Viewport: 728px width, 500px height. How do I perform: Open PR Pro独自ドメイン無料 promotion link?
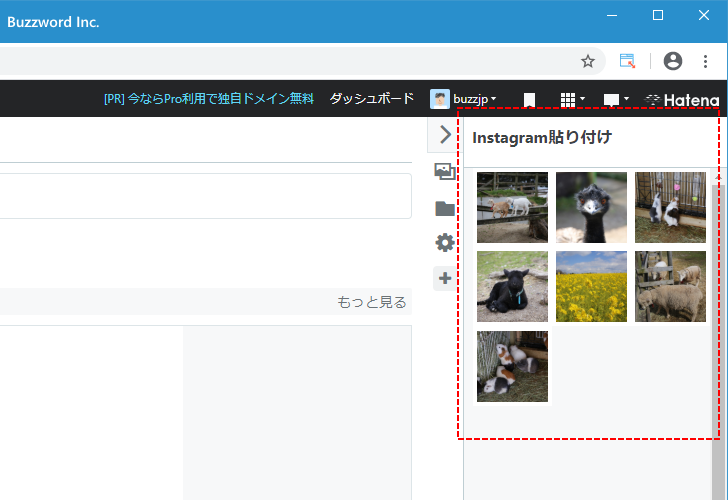[x=209, y=98]
